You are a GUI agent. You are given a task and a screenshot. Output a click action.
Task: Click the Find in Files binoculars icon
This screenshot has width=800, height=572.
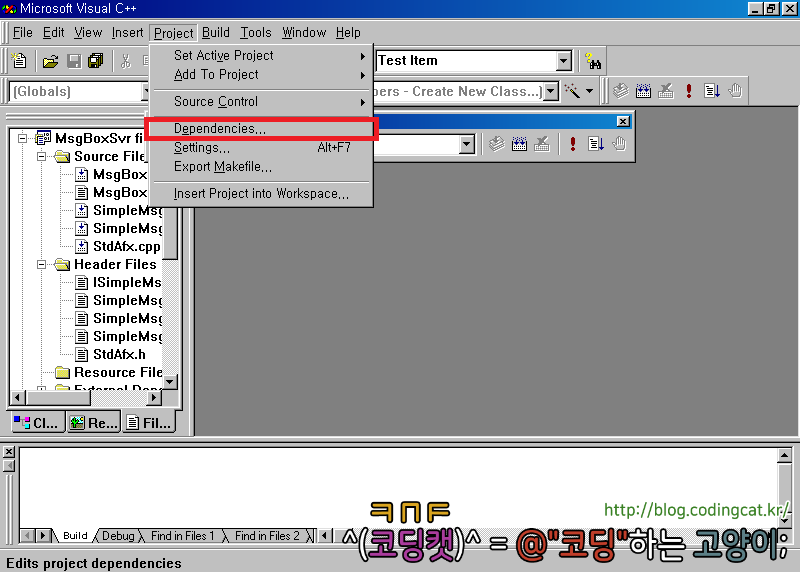point(593,61)
